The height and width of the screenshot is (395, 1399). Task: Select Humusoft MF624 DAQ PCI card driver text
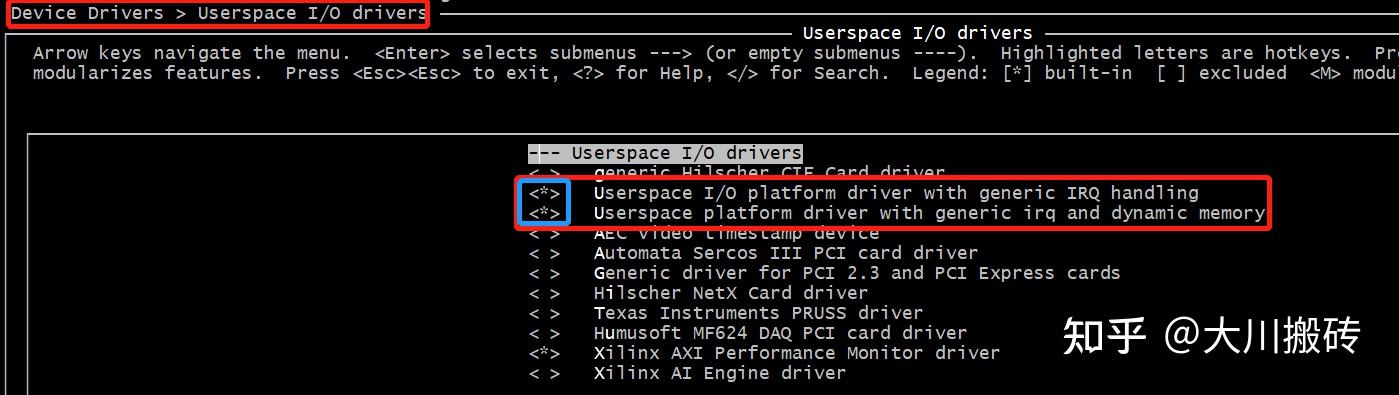(780, 333)
